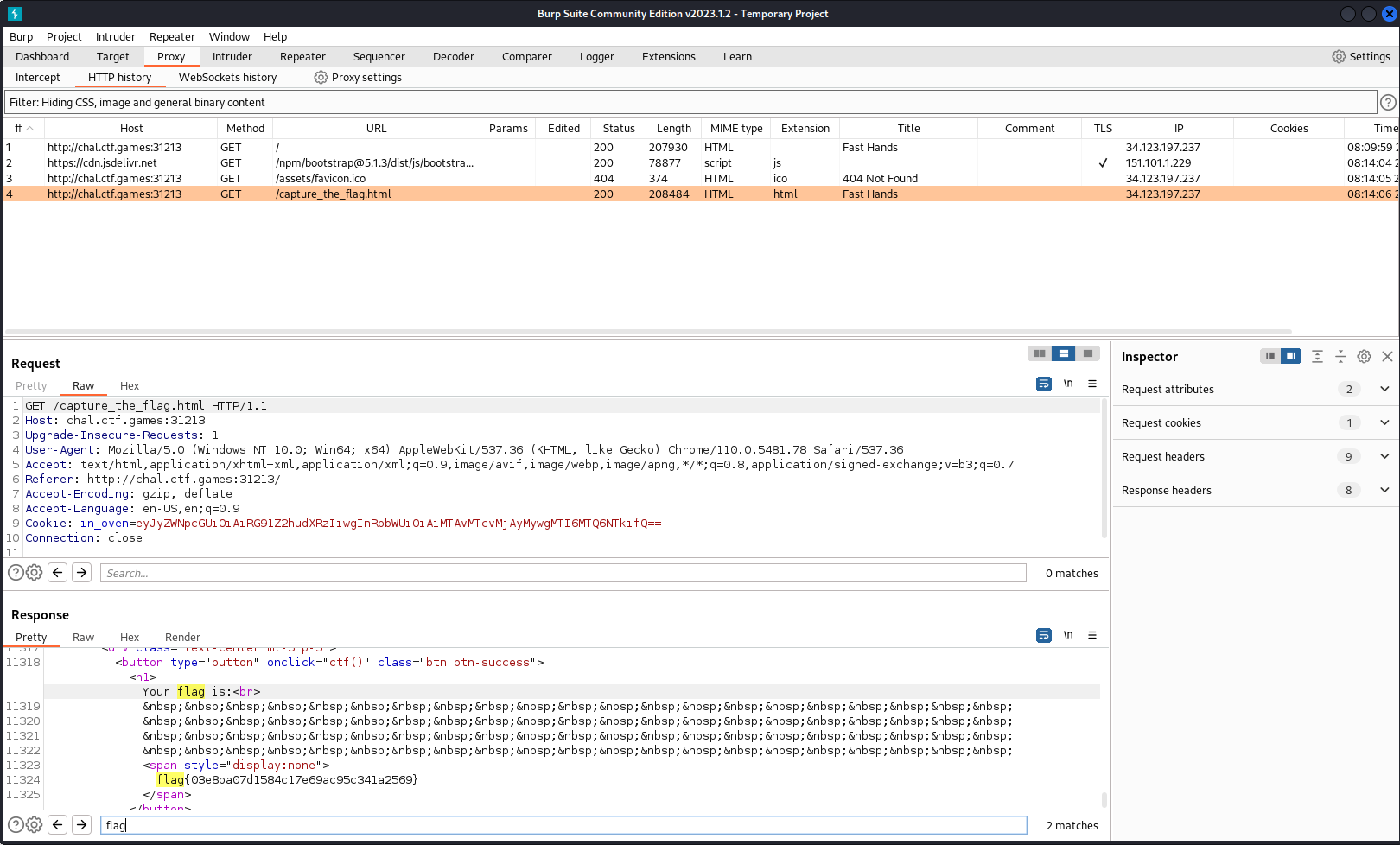1400x845 pixels.
Task: Toggle \n non-printable characters in Response view
Action: click(1068, 635)
